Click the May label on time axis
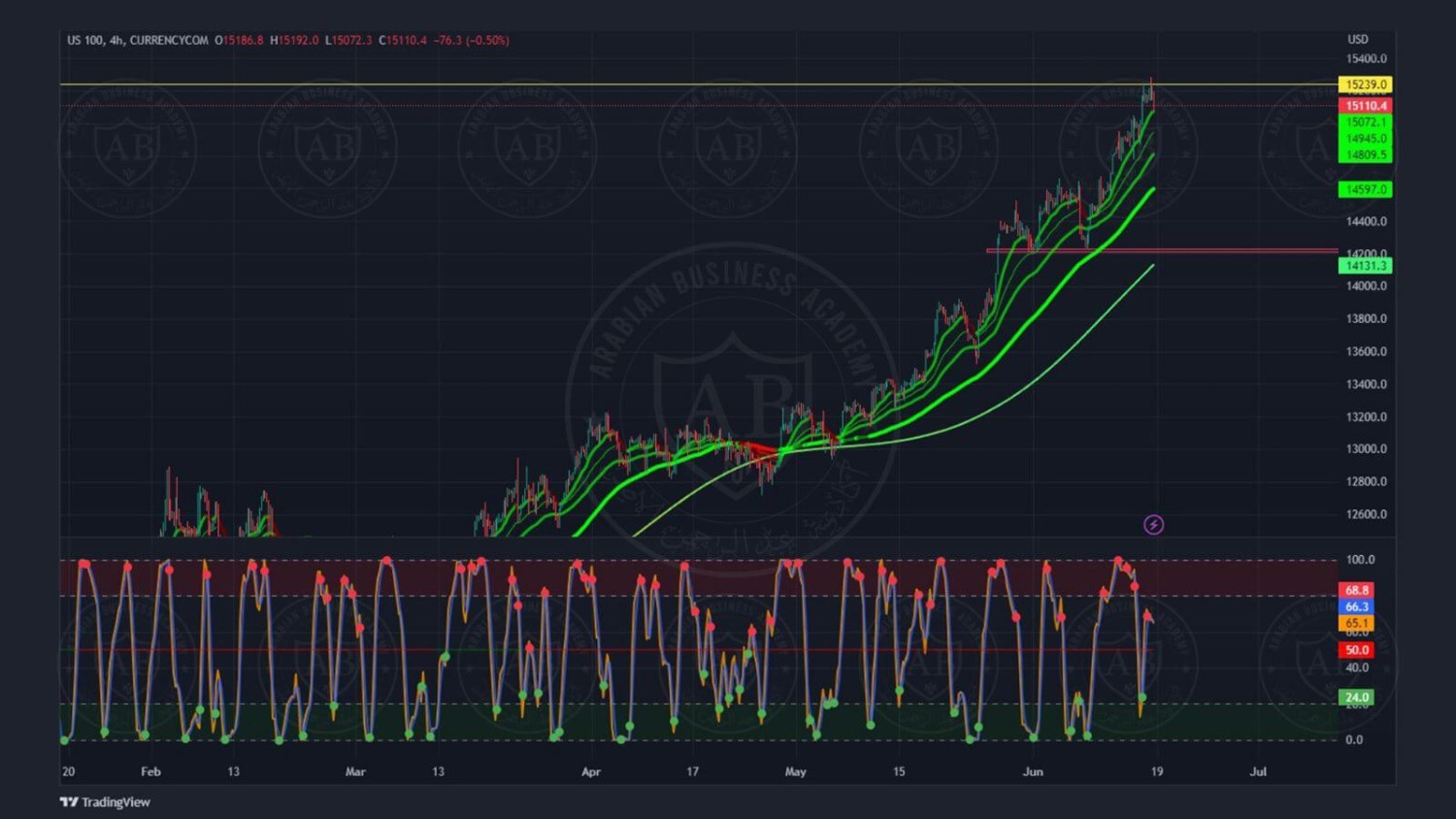This screenshot has height=819, width=1456. coord(795,771)
